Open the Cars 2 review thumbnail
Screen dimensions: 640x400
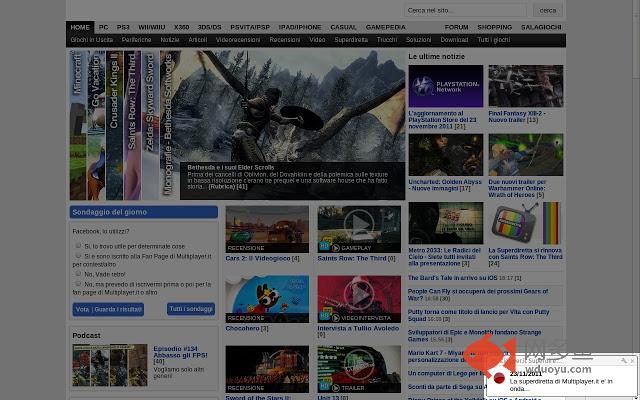[x=266, y=229]
